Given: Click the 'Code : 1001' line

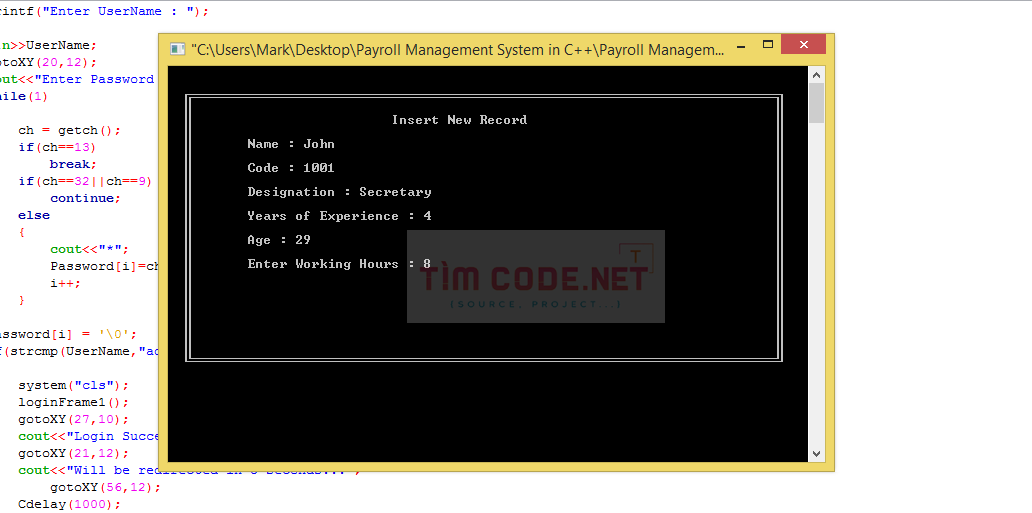Looking at the screenshot, I should (x=291, y=168).
